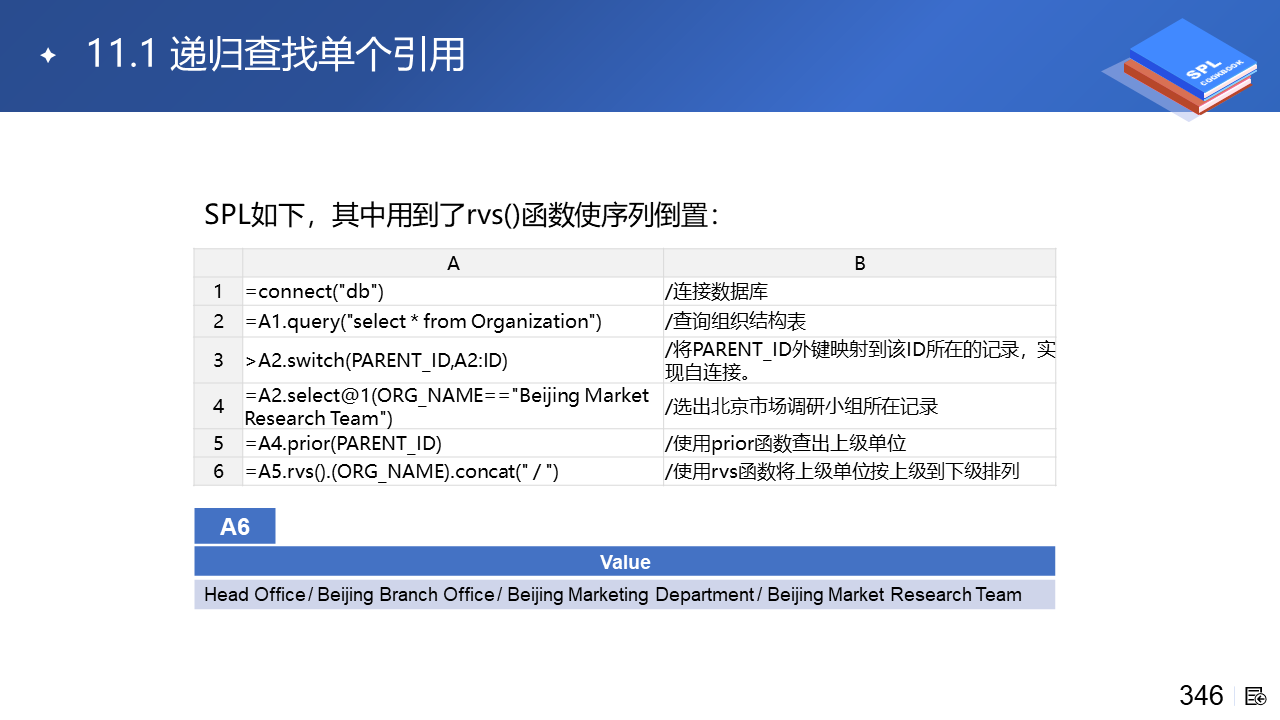Click the cell >A2.switch(PARENT_ID,A2:ID)
Image resolution: width=1280 pixels, height=720 pixels.
click(x=453, y=360)
